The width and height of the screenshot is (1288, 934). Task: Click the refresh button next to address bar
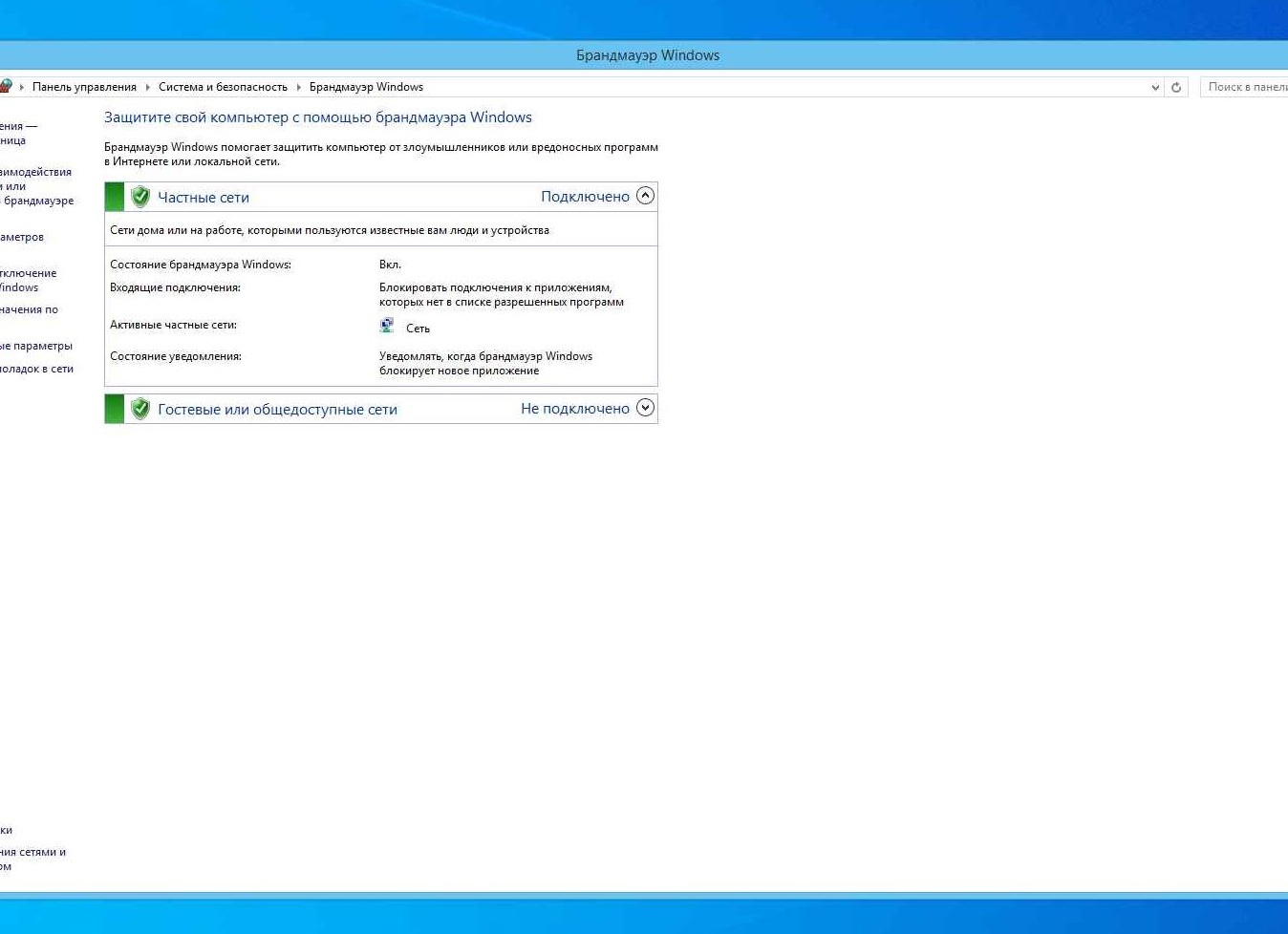(1176, 87)
